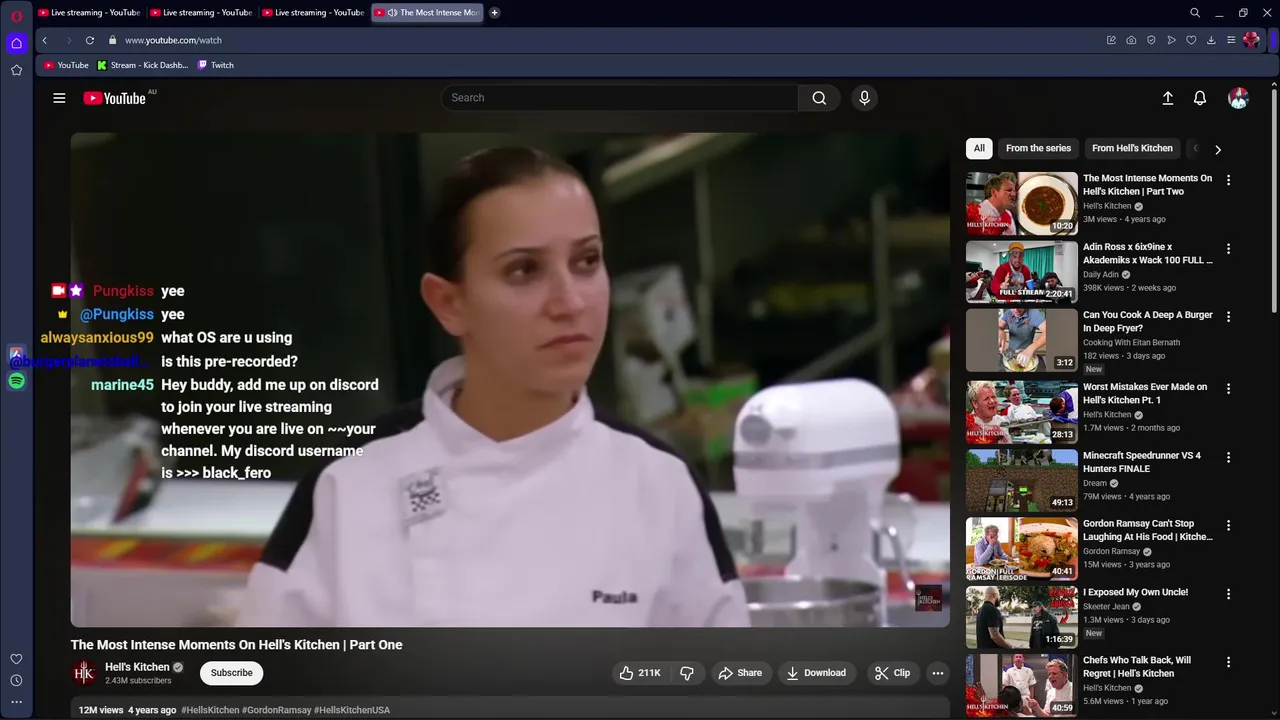Image resolution: width=1280 pixels, height=720 pixels.
Task: Open options for Chefs Who Talk Back video
Action: (1228, 662)
